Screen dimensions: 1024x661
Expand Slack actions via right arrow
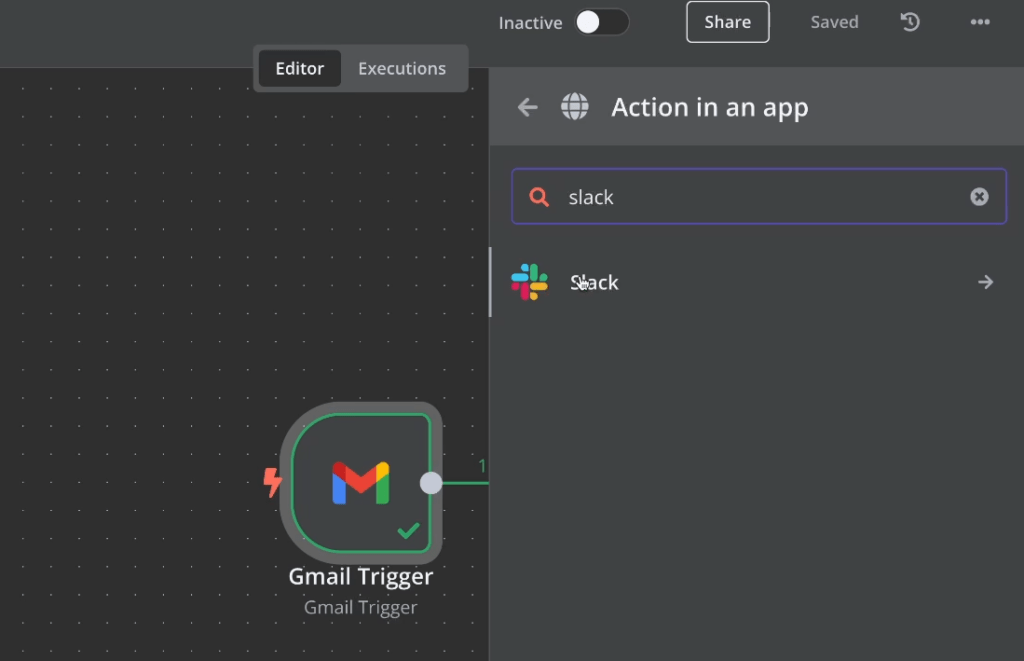[x=985, y=282]
